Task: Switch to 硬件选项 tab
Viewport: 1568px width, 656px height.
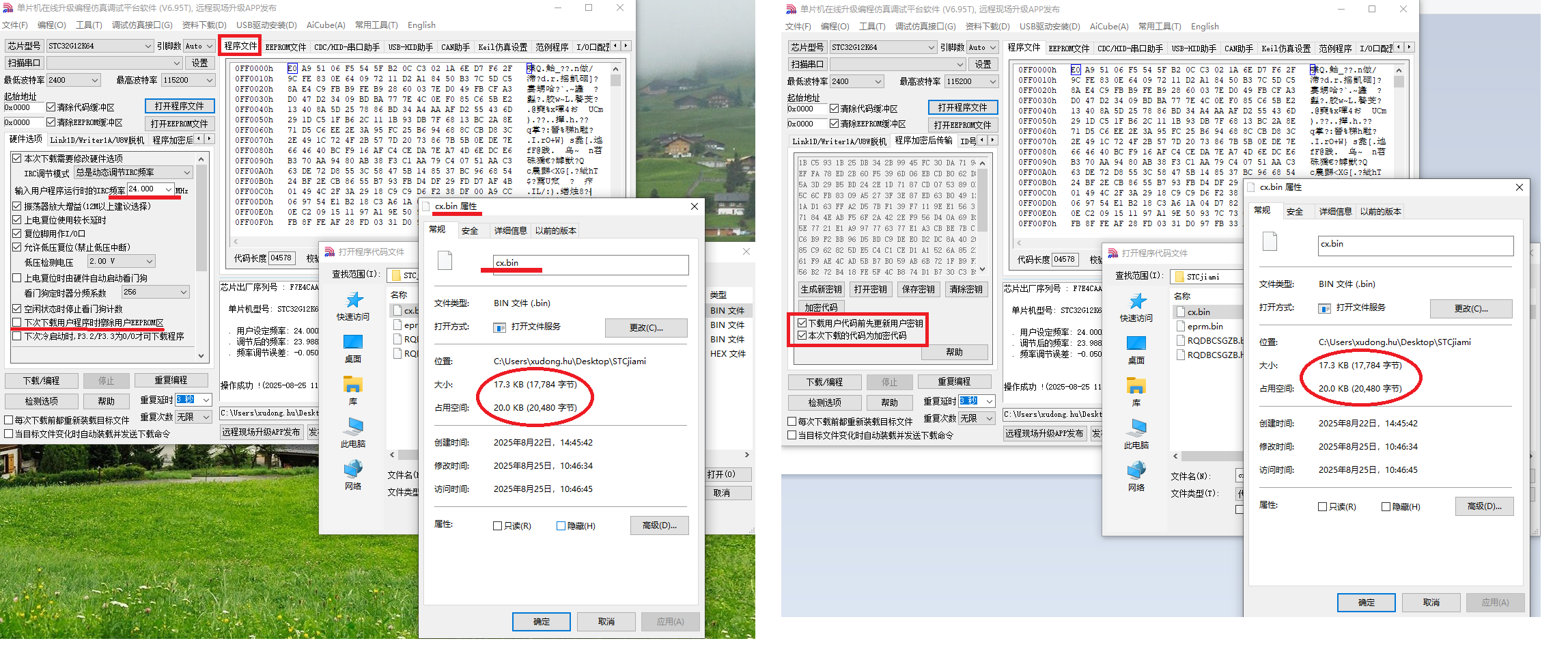Action: [x=26, y=139]
